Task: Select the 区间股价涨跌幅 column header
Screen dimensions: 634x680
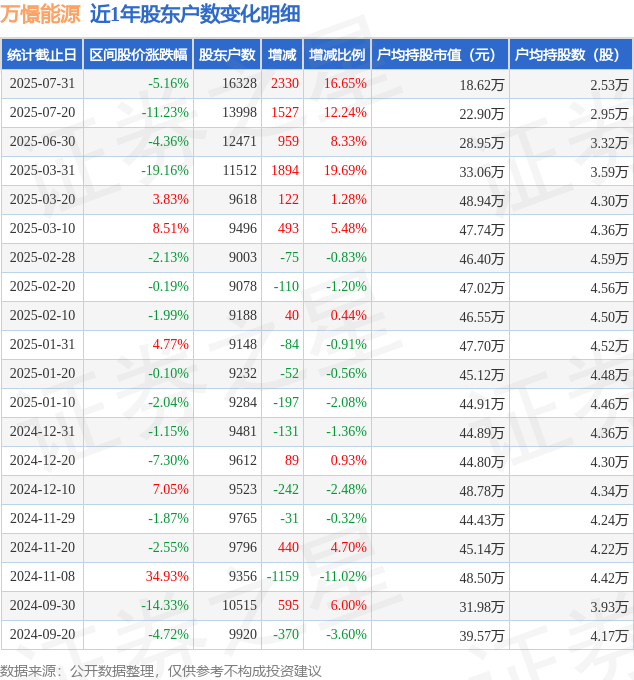Action: [137, 55]
